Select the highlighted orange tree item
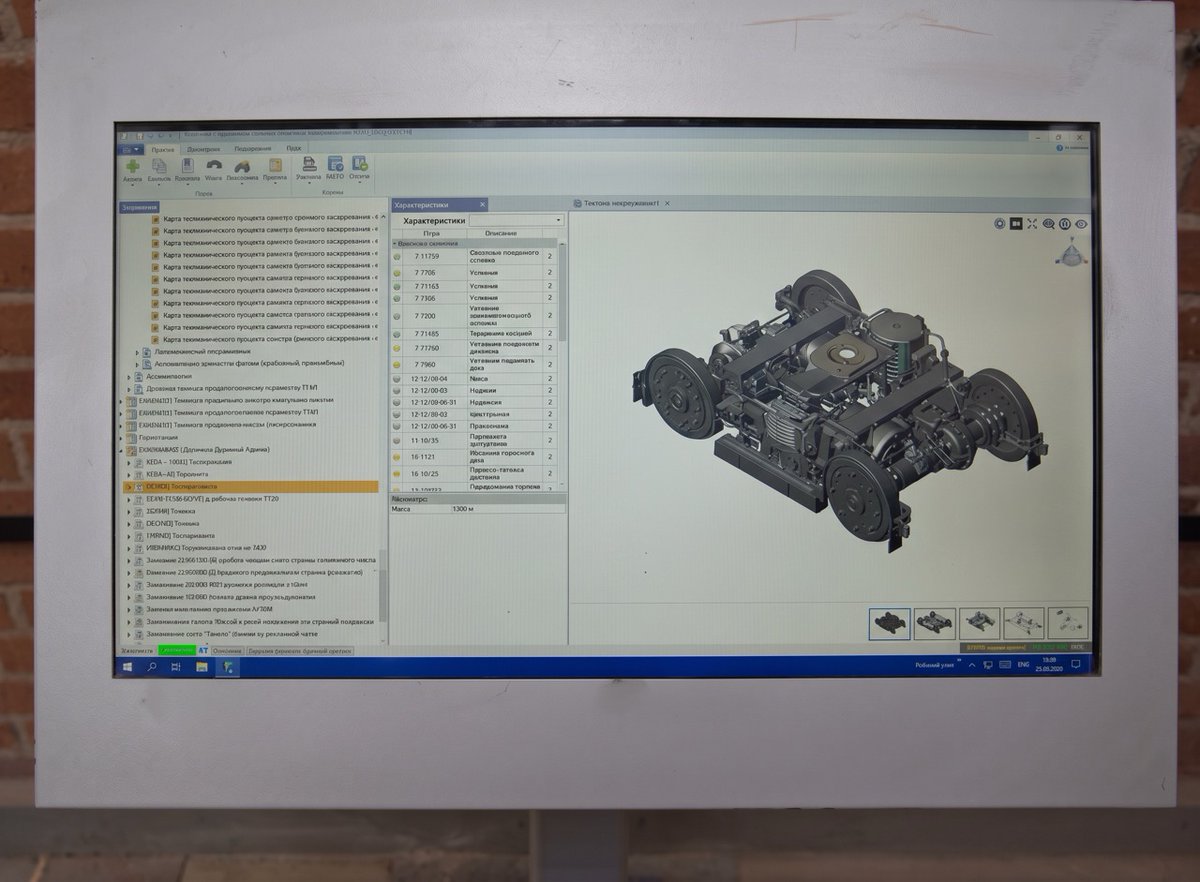 pyautogui.click(x=250, y=487)
